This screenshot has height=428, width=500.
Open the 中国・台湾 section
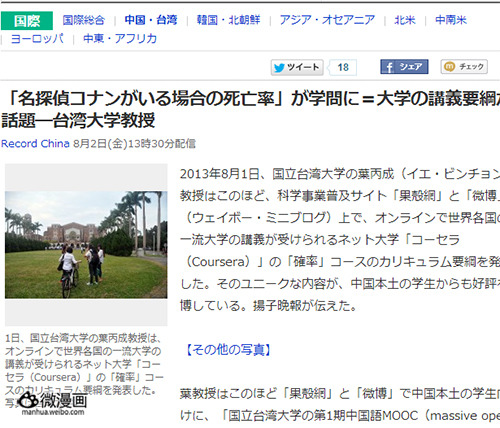point(151,20)
